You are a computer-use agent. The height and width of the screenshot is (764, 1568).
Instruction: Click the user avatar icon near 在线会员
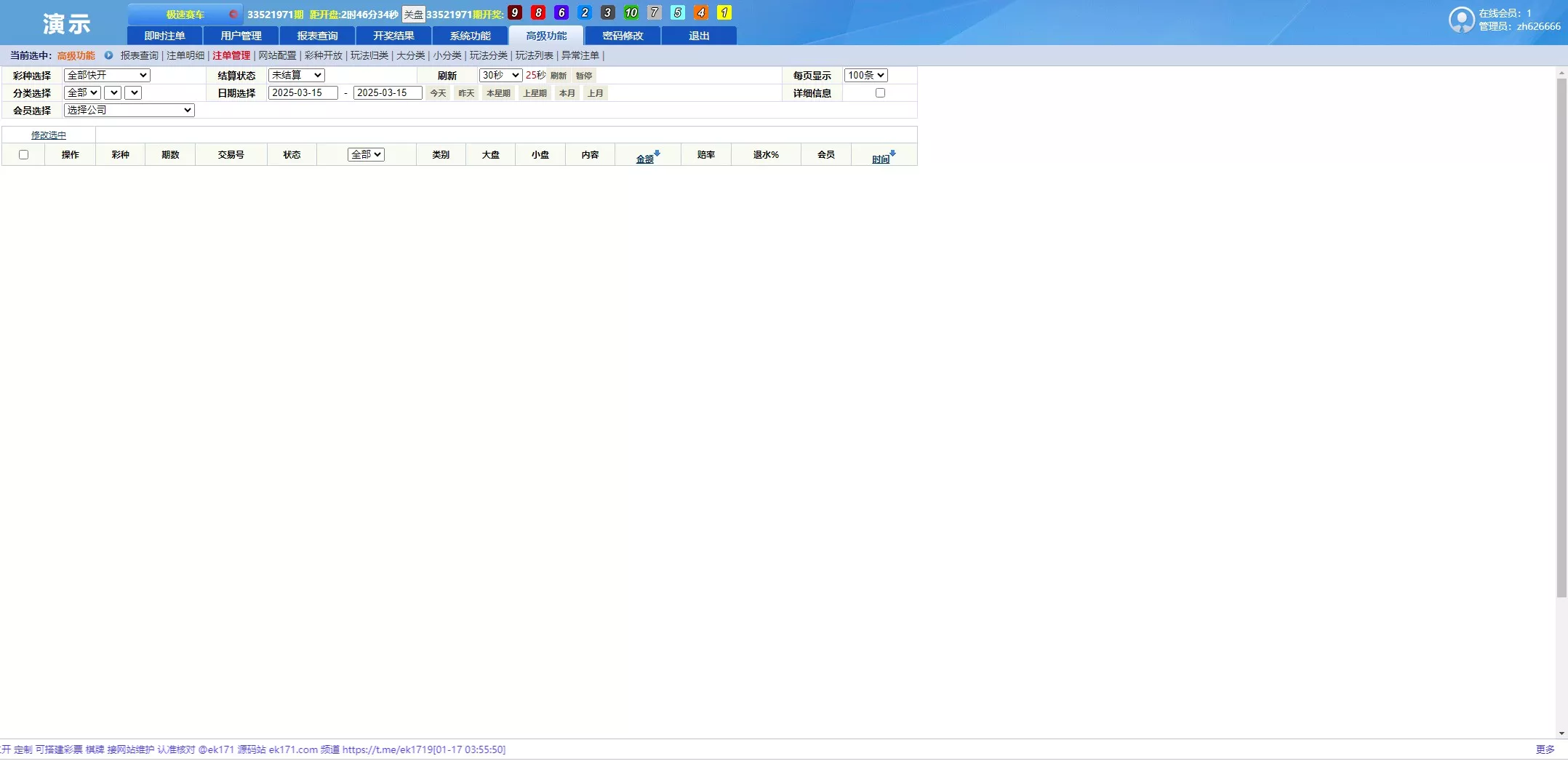(x=1461, y=20)
